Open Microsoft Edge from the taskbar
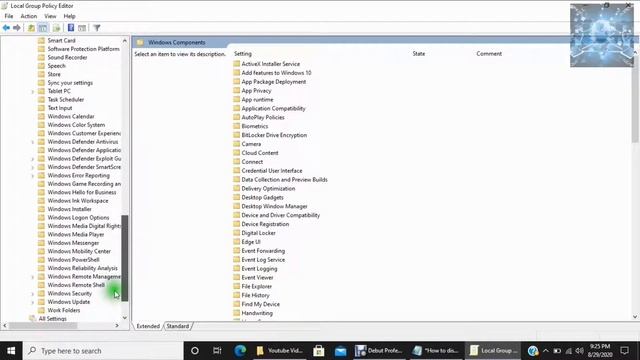This screenshot has width=640, height=360. tap(240, 351)
